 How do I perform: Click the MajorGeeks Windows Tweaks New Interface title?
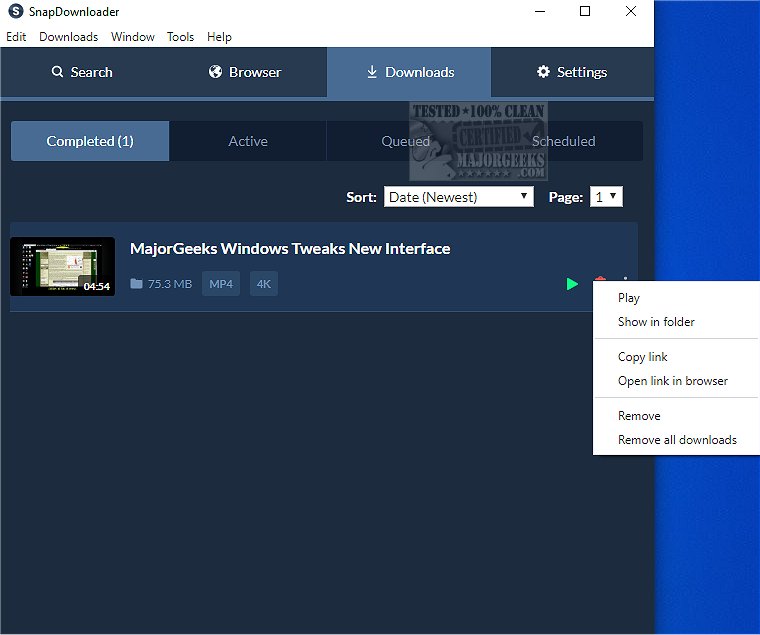[x=290, y=249]
